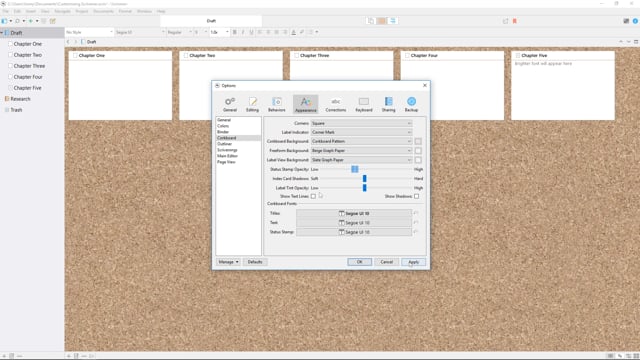
Task: Tick the Chapter One binder checkbox
Action: coord(11,44)
